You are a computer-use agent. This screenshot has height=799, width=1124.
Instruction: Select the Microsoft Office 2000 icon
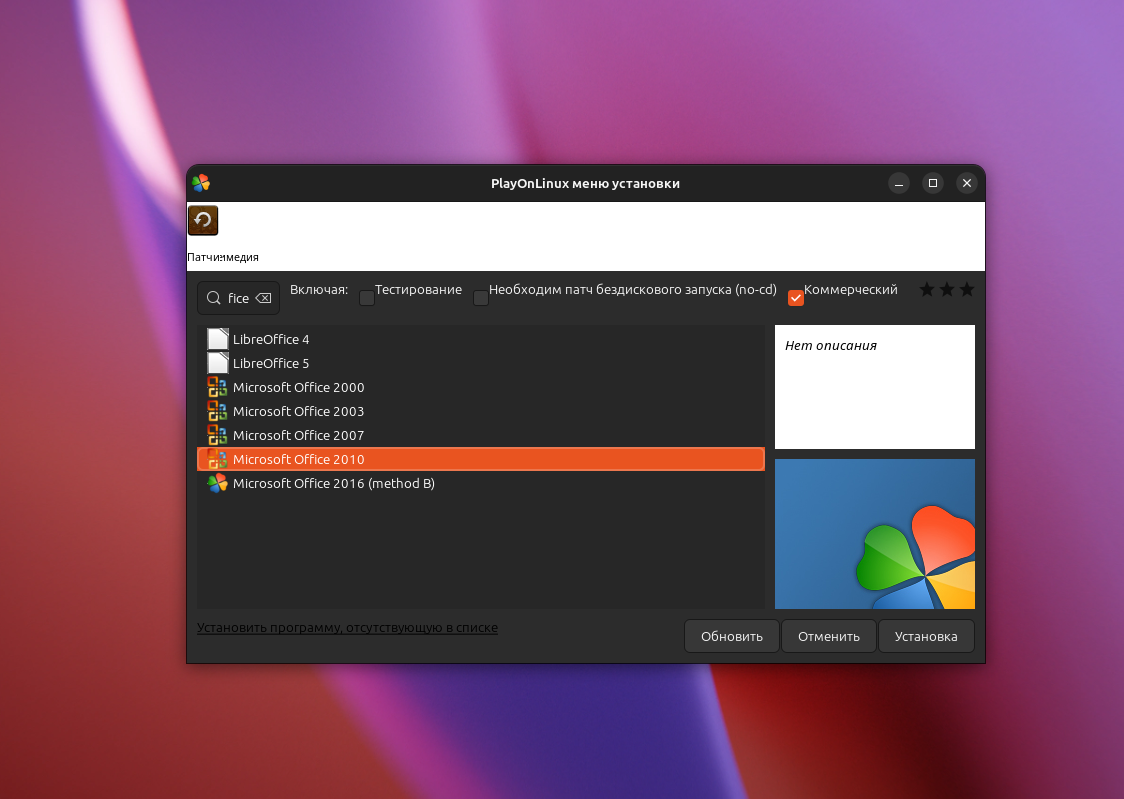(217, 387)
